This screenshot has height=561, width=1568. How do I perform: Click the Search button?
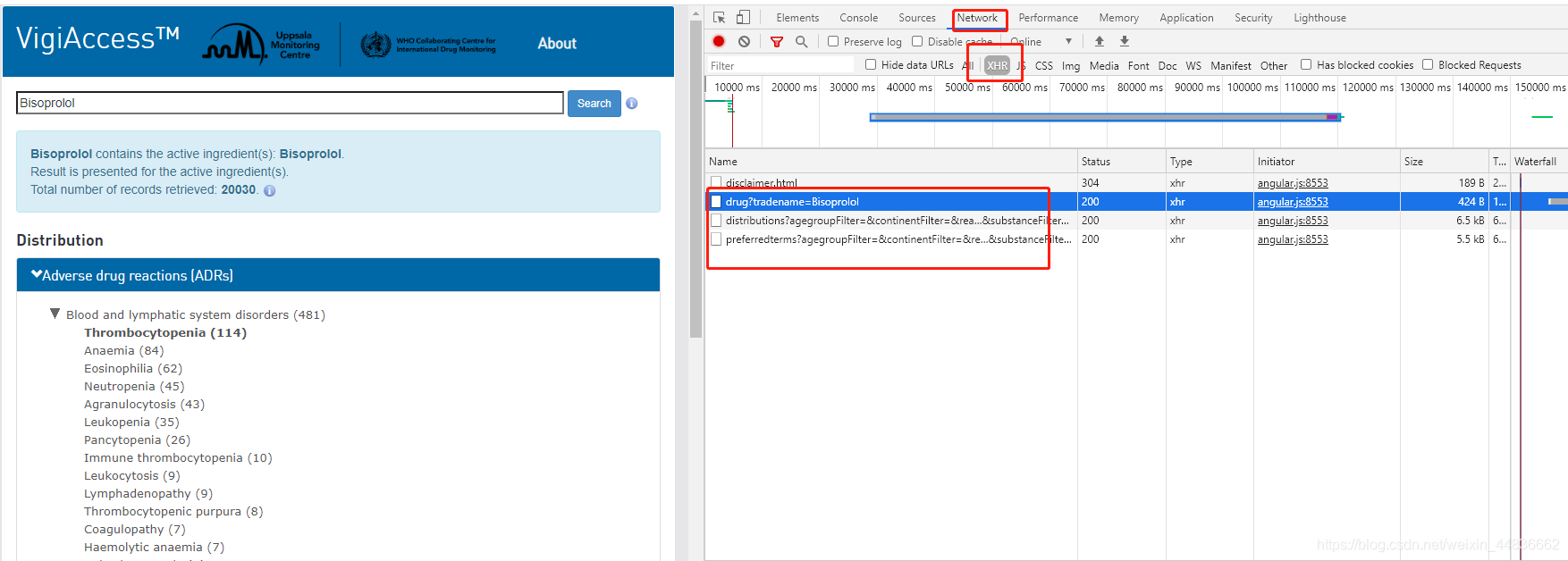pyautogui.click(x=594, y=104)
